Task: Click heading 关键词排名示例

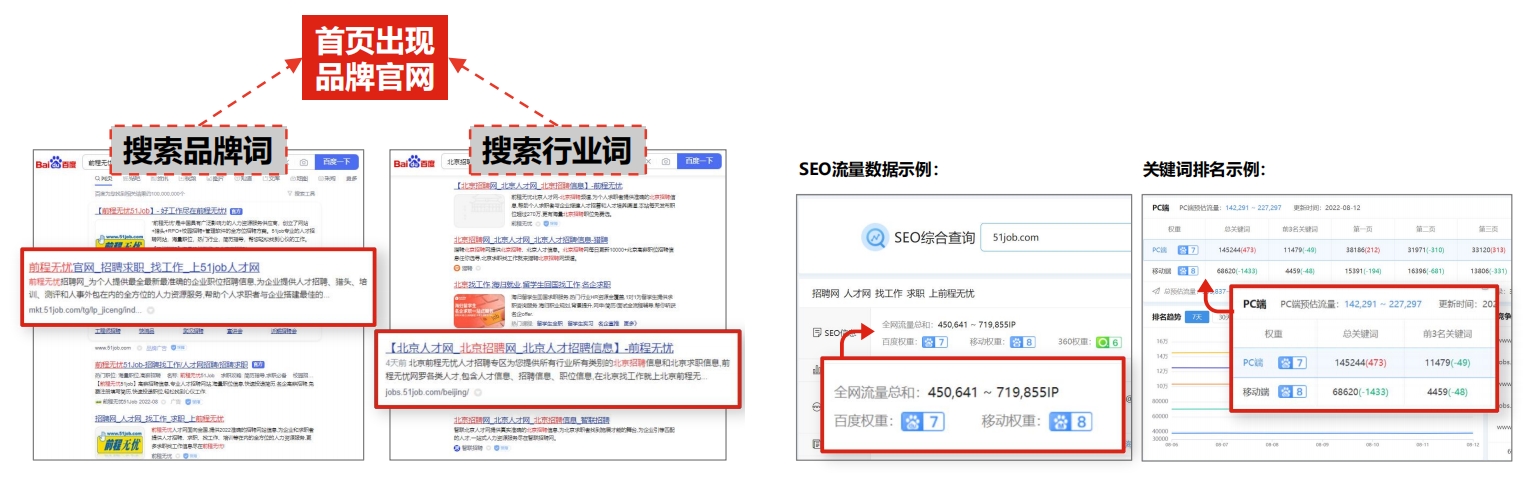Action: (1204, 169)
